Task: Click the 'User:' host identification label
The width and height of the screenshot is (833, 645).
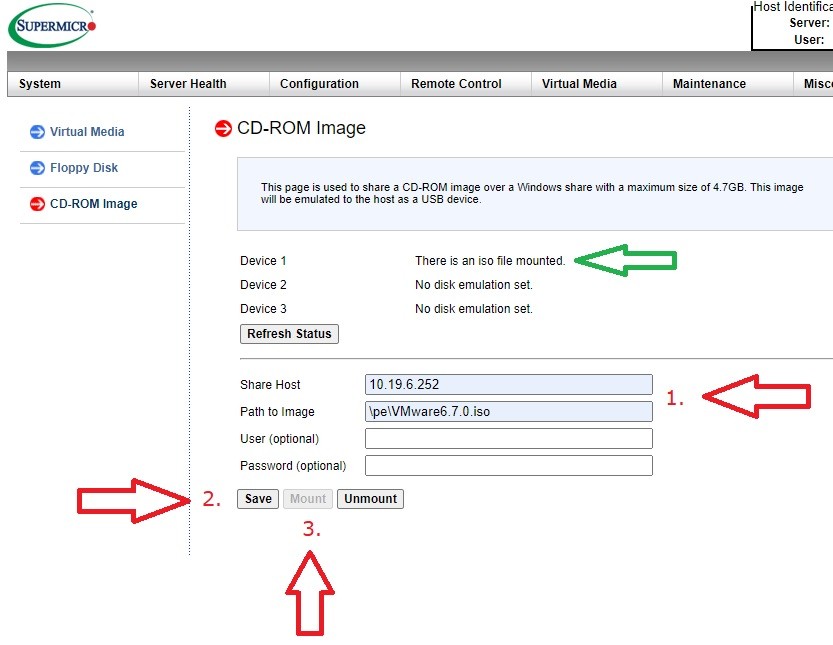Action: (x=809, y=40)
